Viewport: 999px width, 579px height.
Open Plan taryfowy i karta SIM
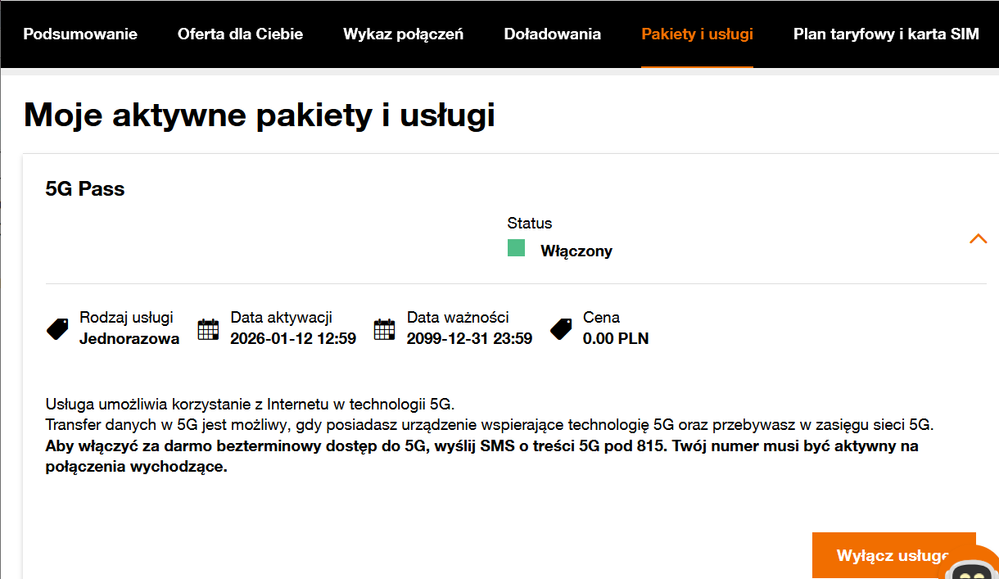point(886,34)
